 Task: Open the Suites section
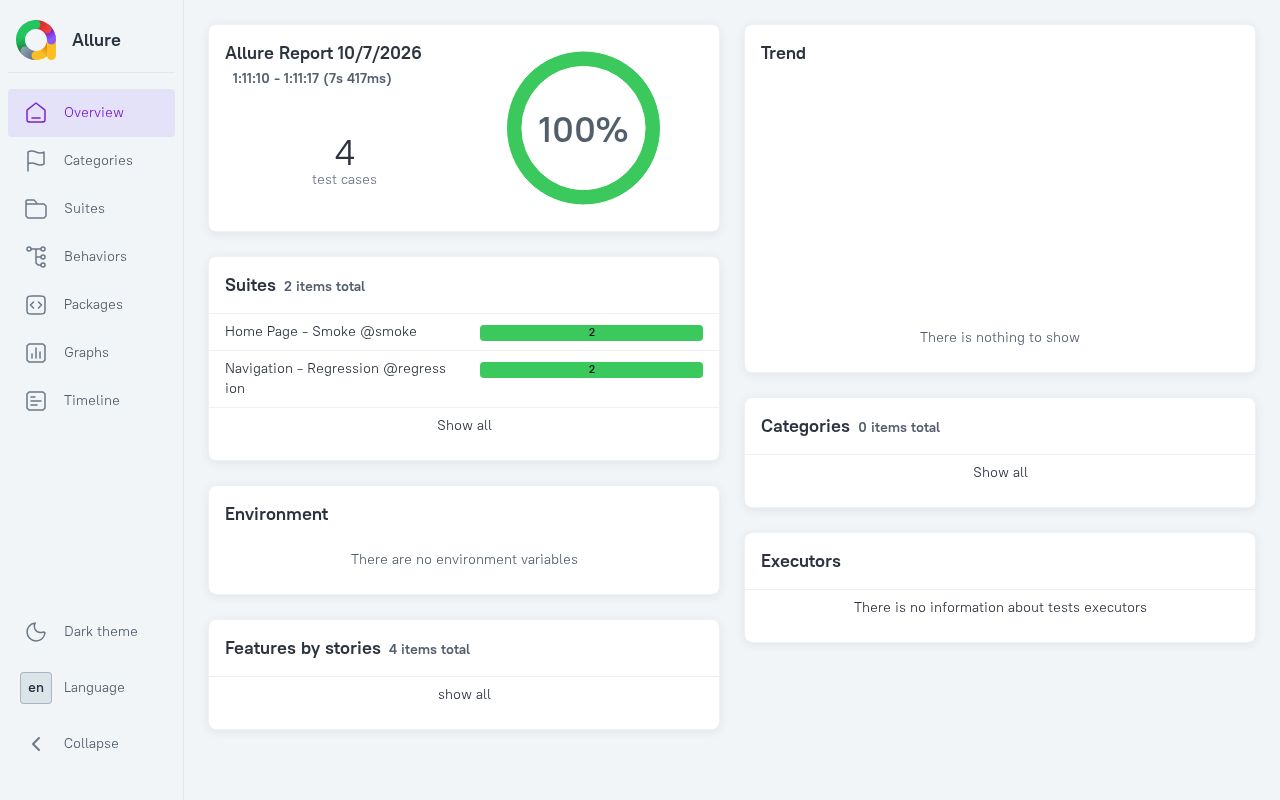click(x=92, y=209)
